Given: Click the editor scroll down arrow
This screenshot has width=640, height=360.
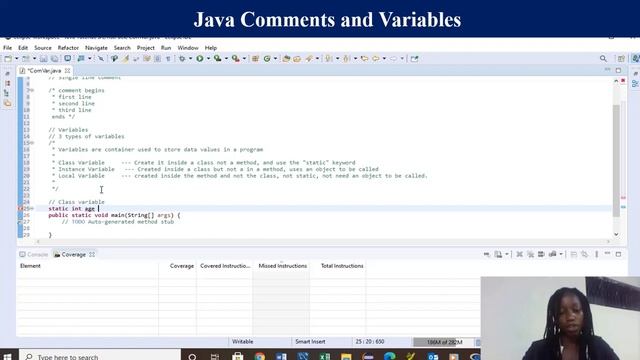Looking at the screenshot, I should [616, 234].
